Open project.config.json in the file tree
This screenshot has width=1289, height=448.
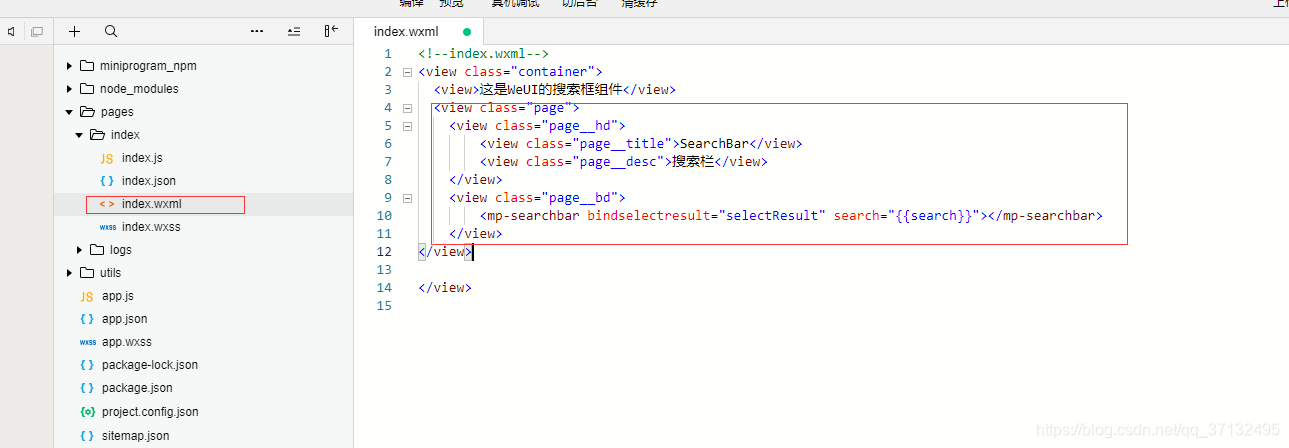[x=150, y=411]
